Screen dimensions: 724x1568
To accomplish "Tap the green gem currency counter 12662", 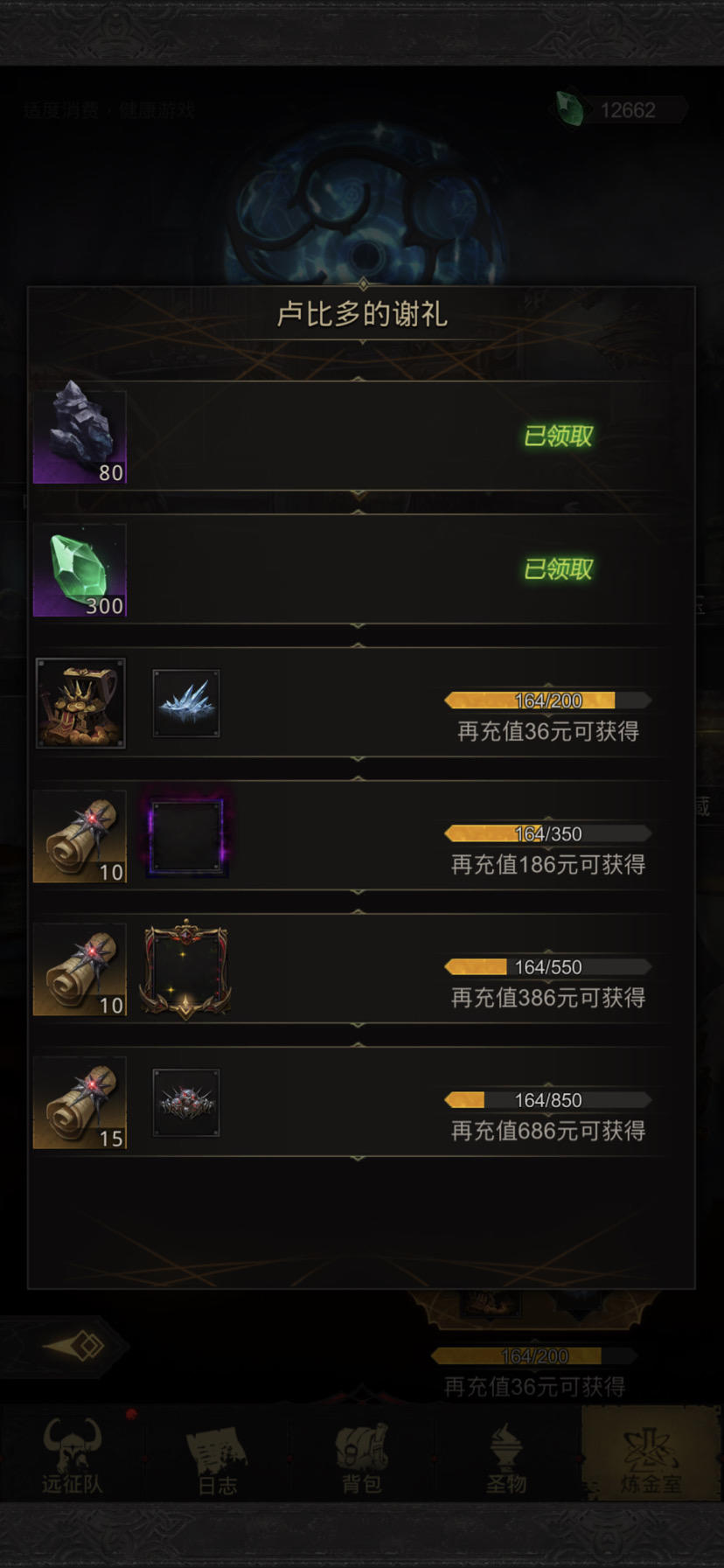I will [x=621, y=110].
